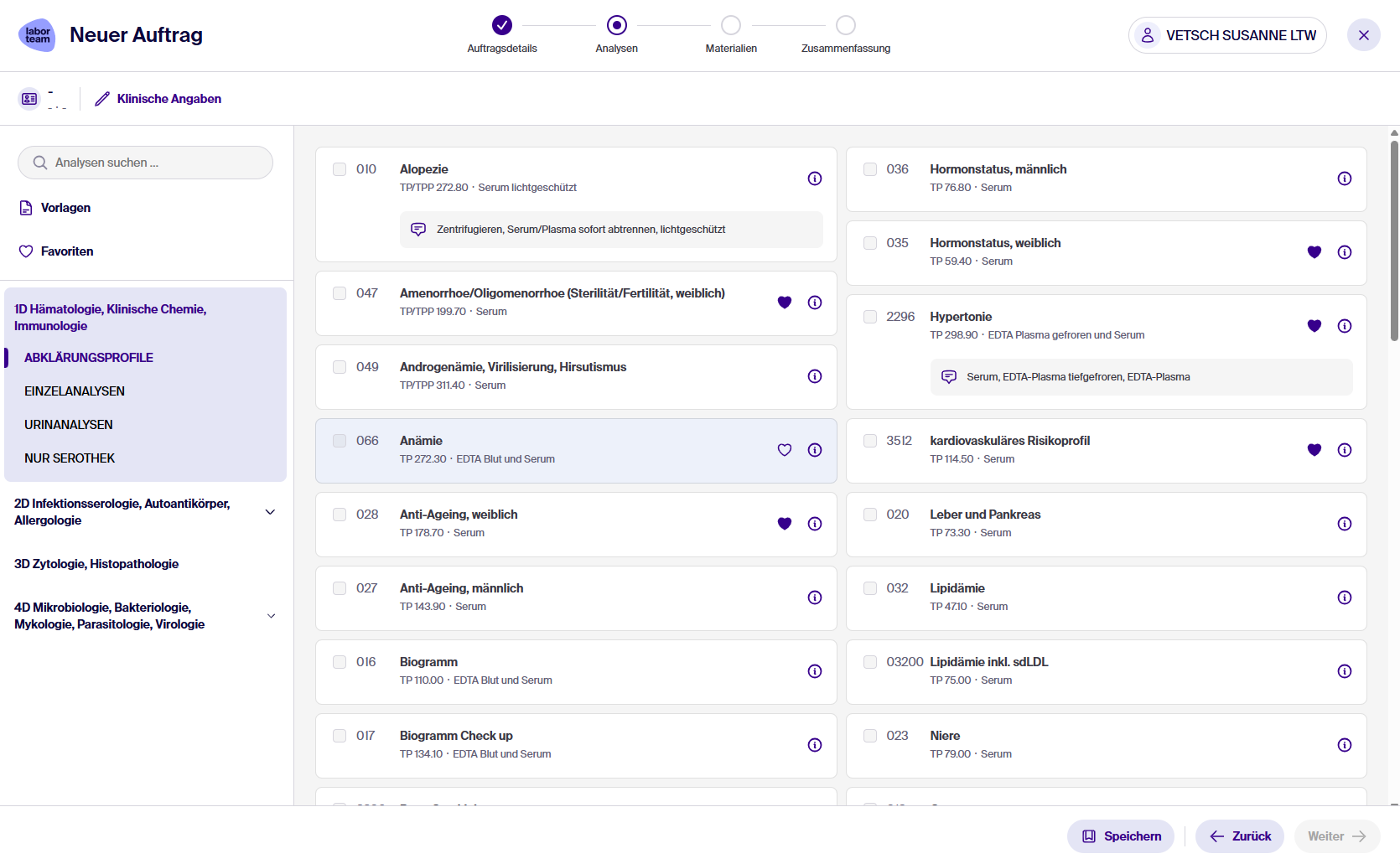Expand 4D Mikrobiologie category chevron

[x=270, y=616]
